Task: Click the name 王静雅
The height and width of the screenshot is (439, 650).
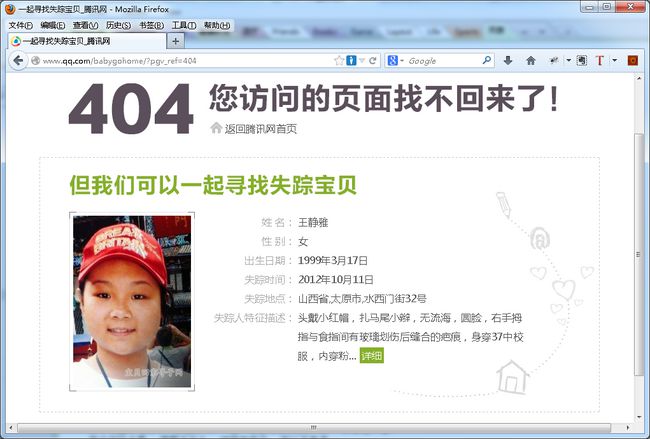Action: click(x=313, y=223)
